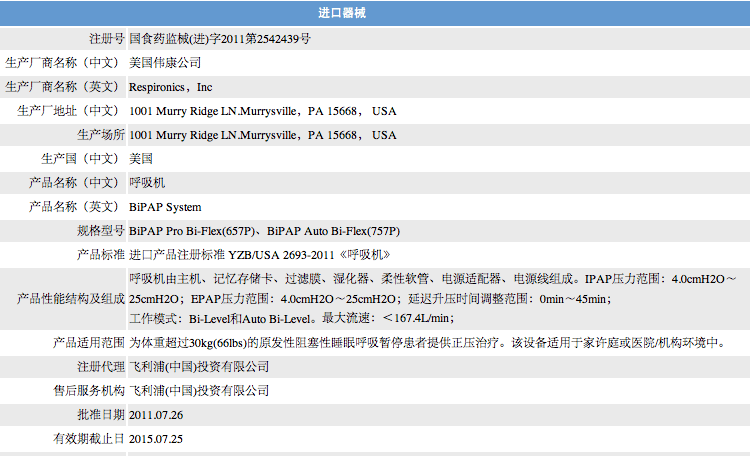This screenshot has width=750, height=456.
Task: Click the 规格型号 label
Action: pos(101,231)
